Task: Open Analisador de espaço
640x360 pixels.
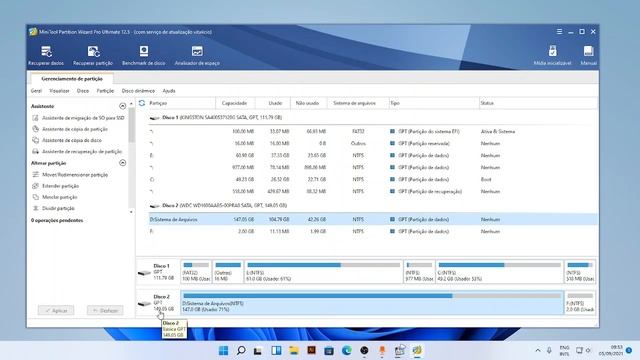Action: (197, 56)
